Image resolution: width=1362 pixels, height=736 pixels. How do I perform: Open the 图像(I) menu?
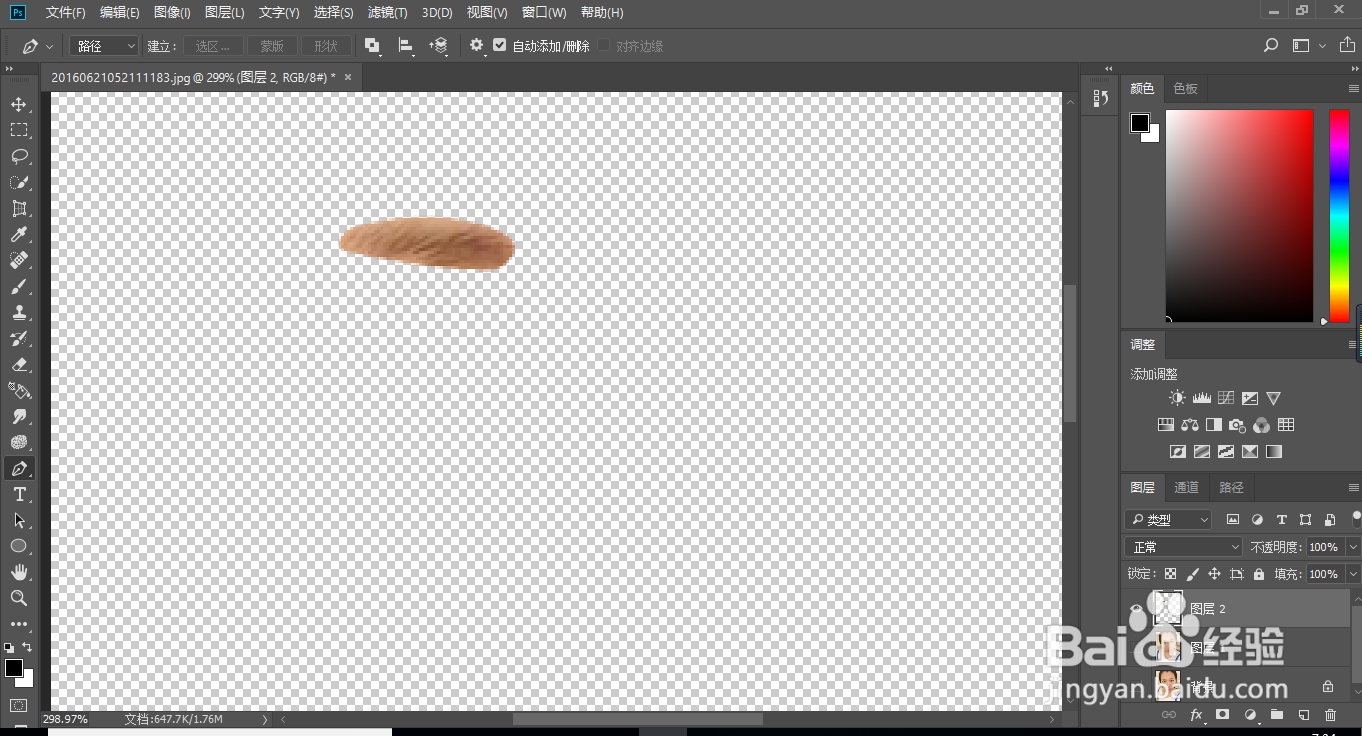click(x=172, y=13)
